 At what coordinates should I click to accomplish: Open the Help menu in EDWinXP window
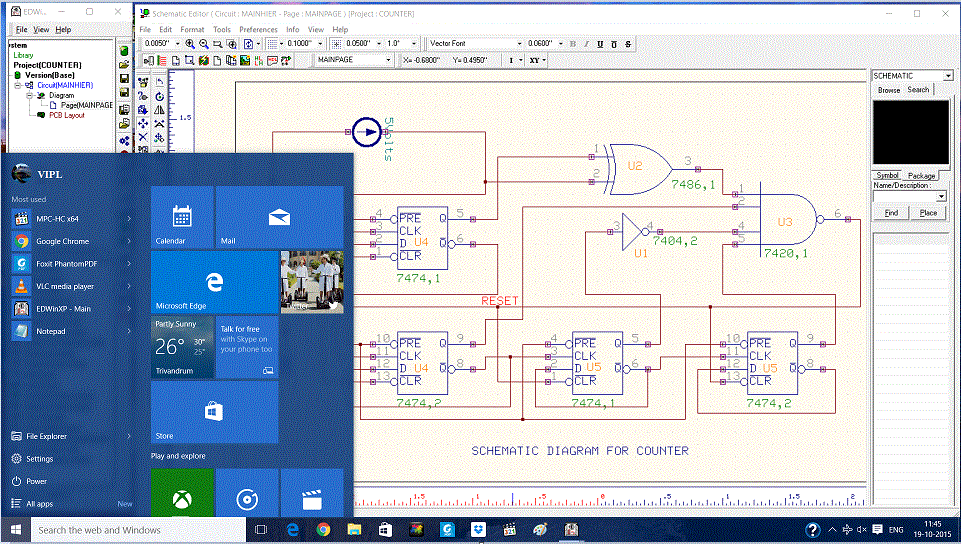63,29
